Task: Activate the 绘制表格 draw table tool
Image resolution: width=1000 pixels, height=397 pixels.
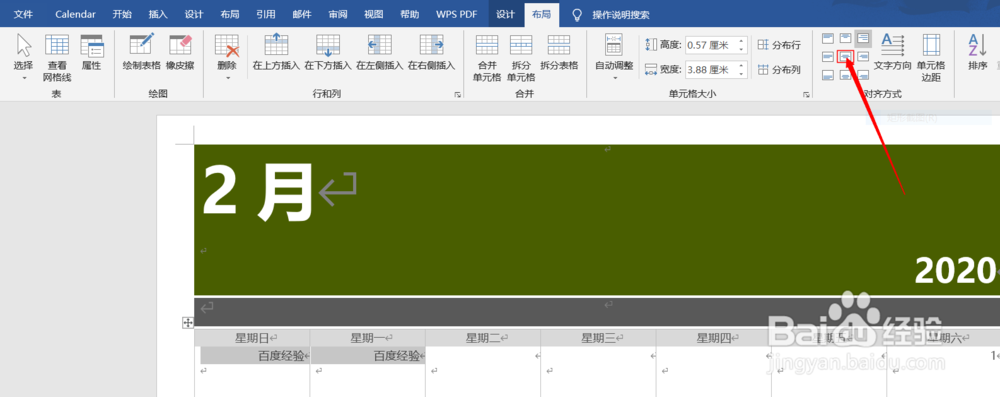Action: [x=142, y=52]
